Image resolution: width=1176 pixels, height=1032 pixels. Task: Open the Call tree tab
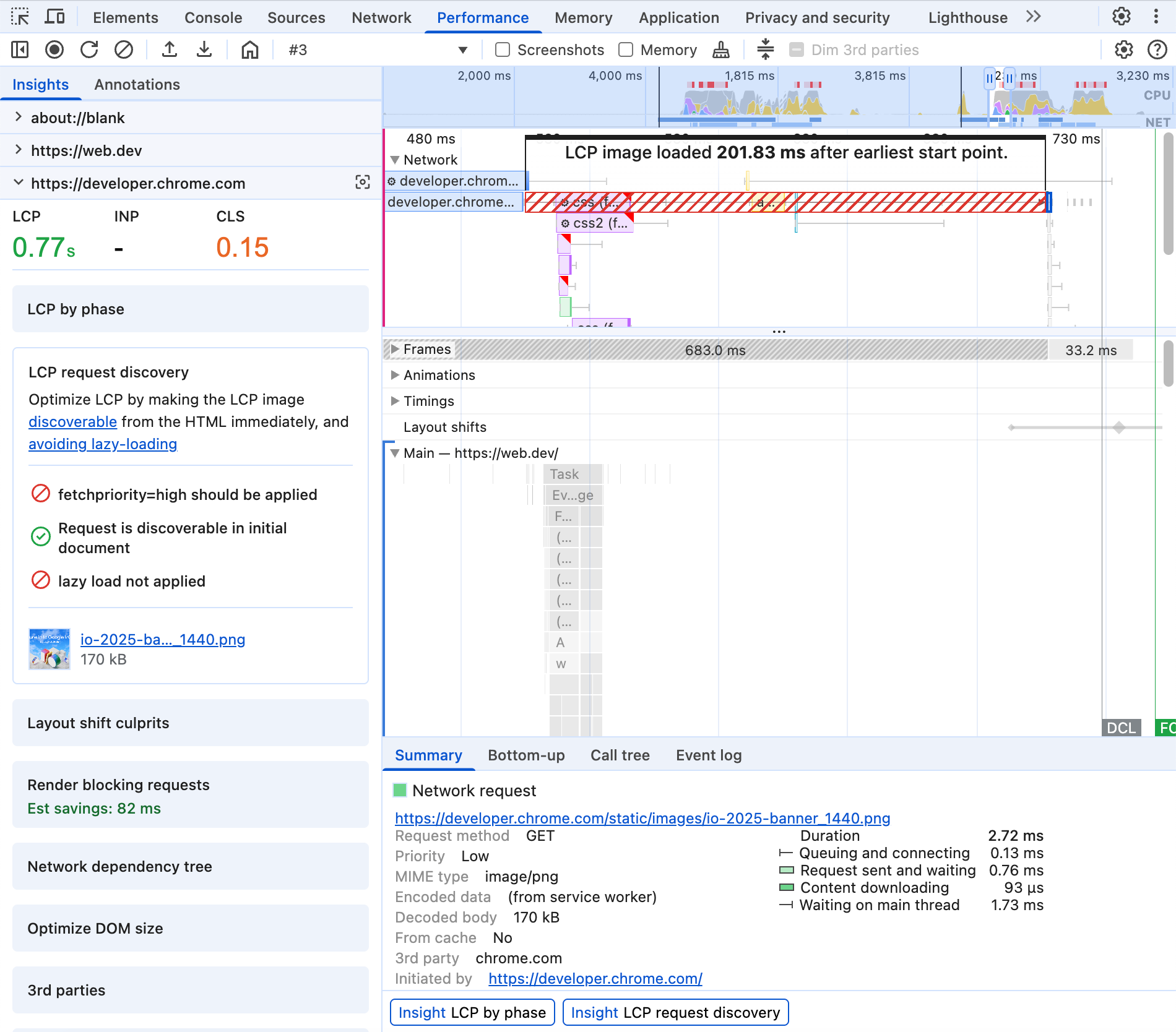coord(620,755)
